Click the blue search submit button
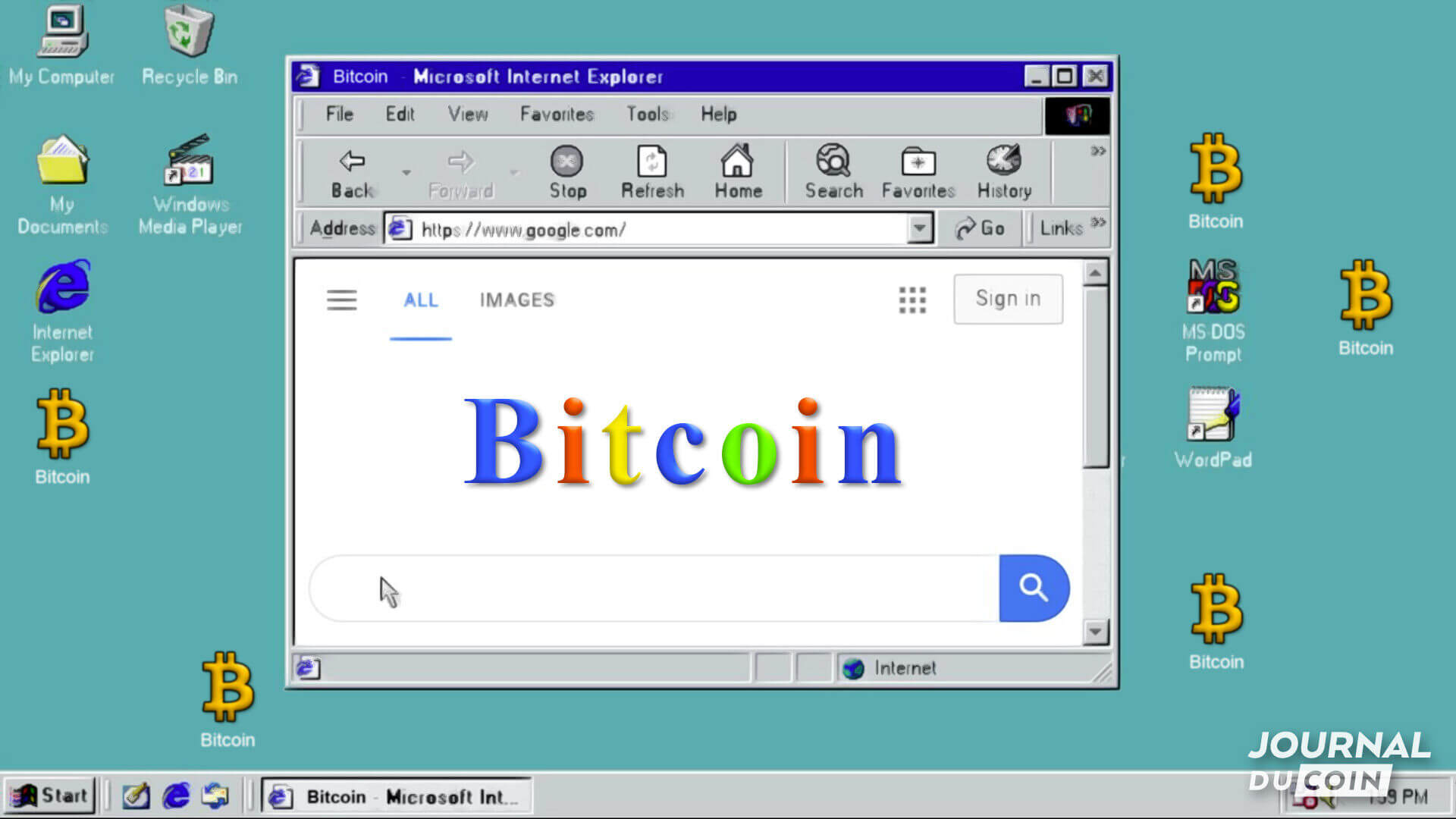Image resolution: width=1456 pixels, height=819 pixels. (1034, 588)
